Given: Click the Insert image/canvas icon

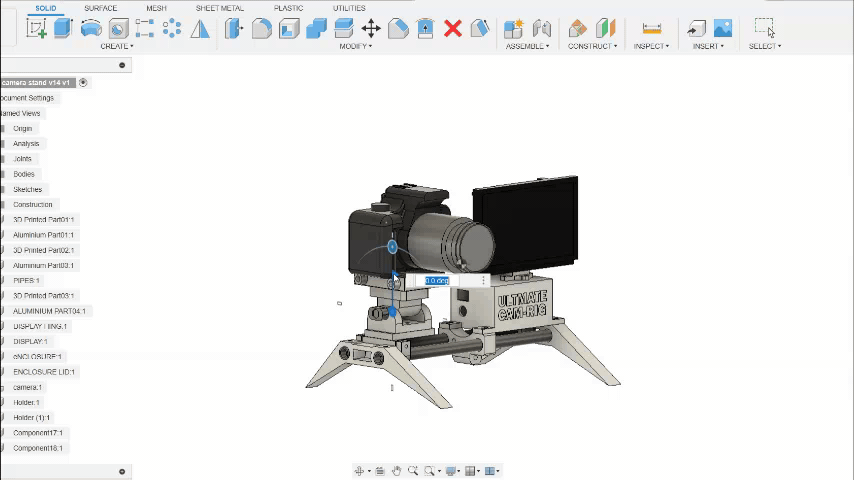Looking at the screenshot, I should click(x=723, y=28).
